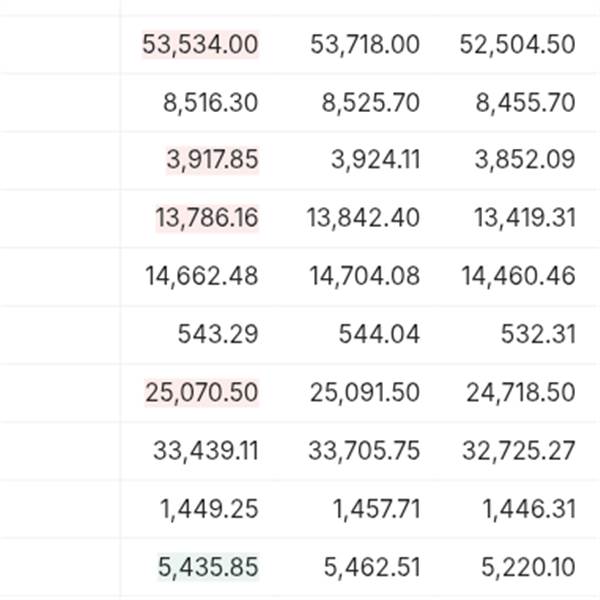
Task: Click the cell with 32,725.27
Action: pyautogui.click(x=518, y=450)
